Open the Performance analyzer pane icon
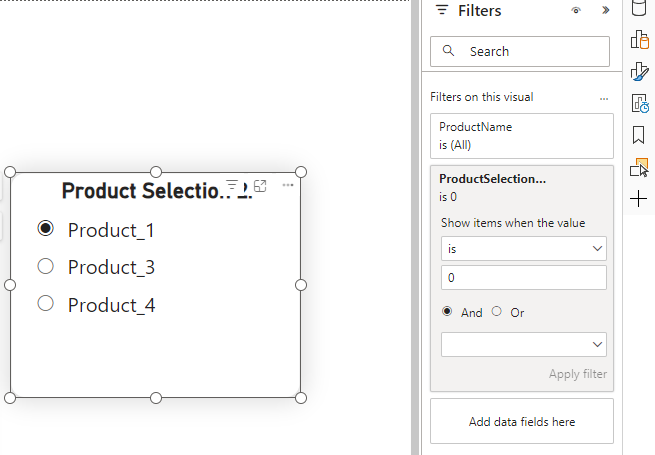The image size is (655, 455). [x=640, y=103]
